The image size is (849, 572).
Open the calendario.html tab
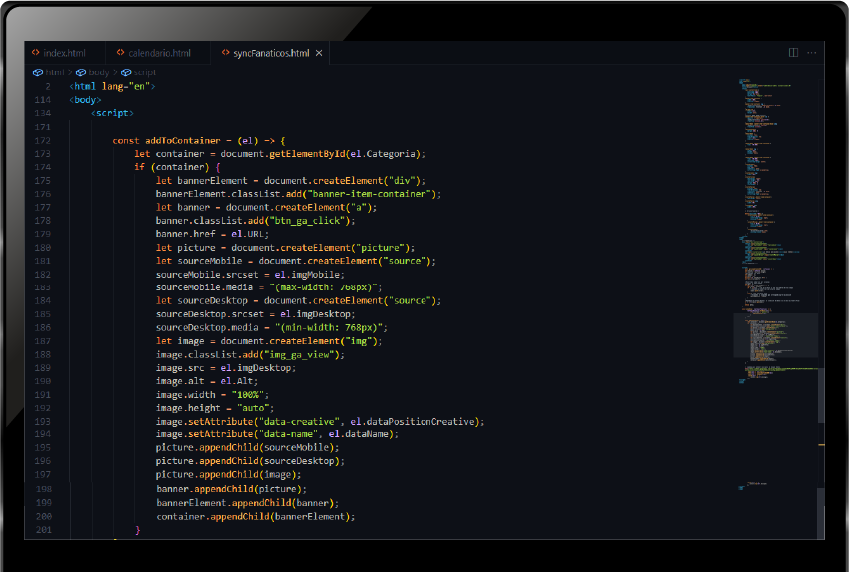[x=154, y=53]
